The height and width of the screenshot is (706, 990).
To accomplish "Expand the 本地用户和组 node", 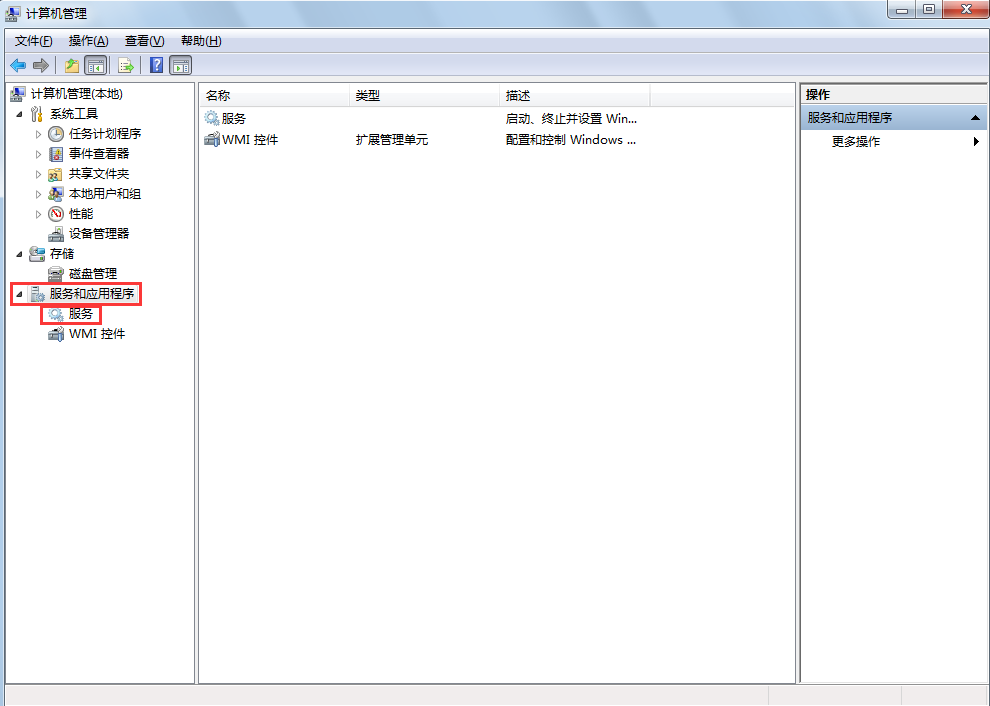I will pos(38,193).
